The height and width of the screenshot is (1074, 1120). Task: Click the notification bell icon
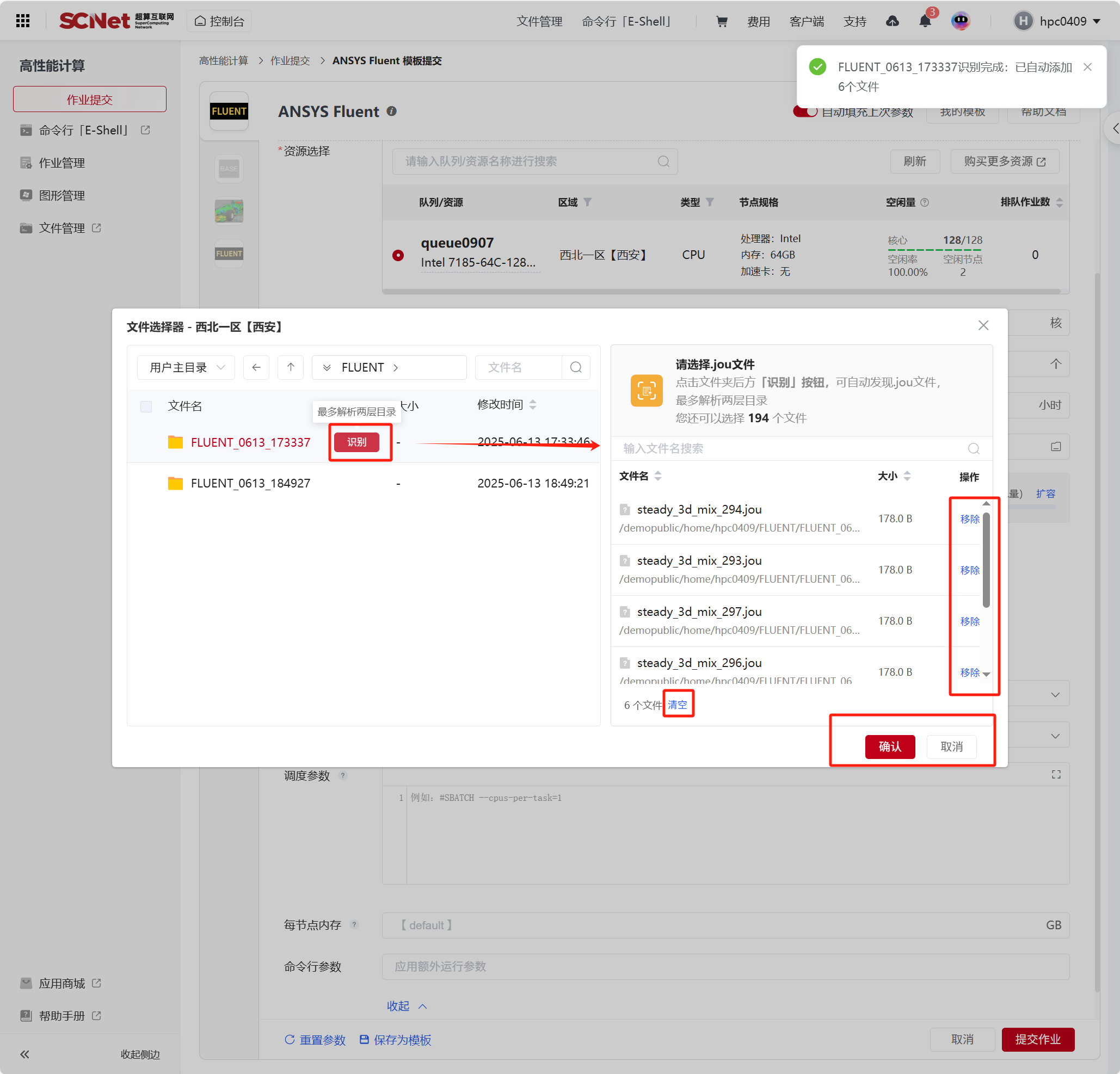coord(924,22)
